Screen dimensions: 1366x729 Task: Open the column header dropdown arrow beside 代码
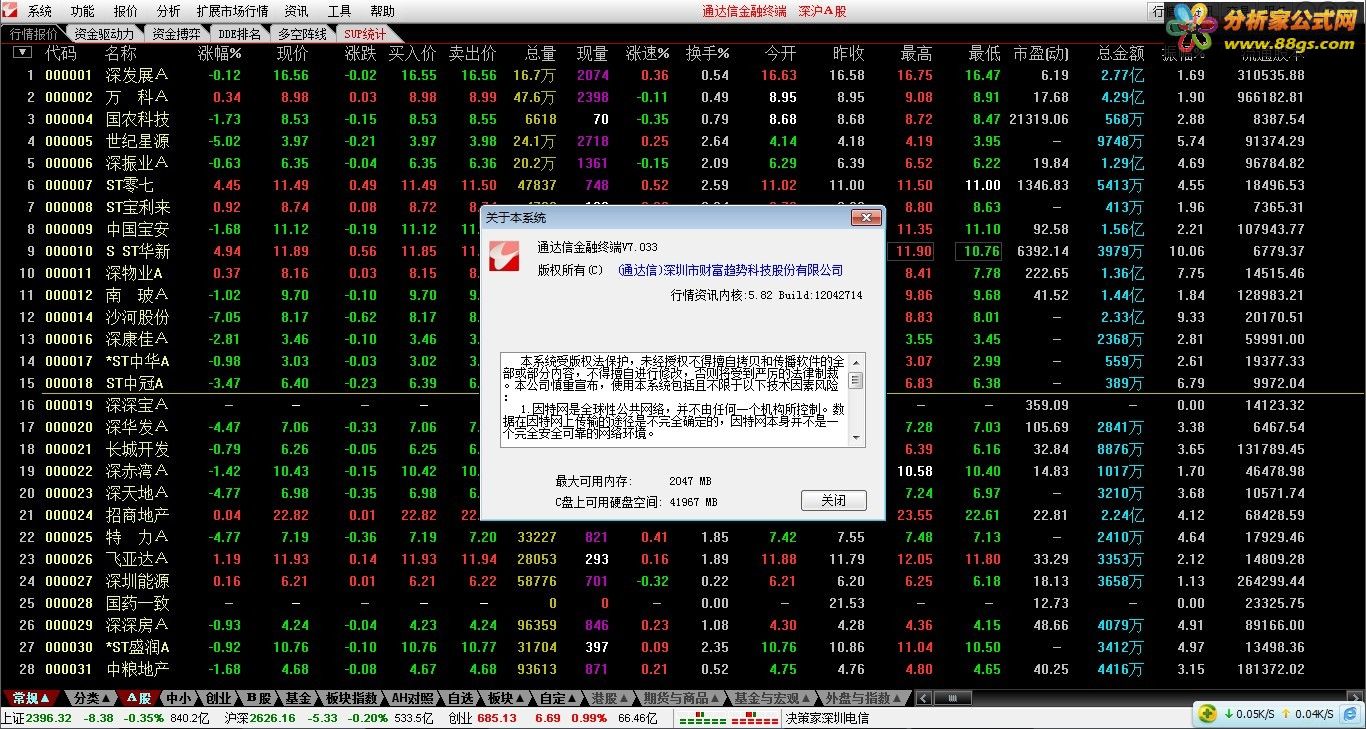pyautogui.click(x=22, y=53)
